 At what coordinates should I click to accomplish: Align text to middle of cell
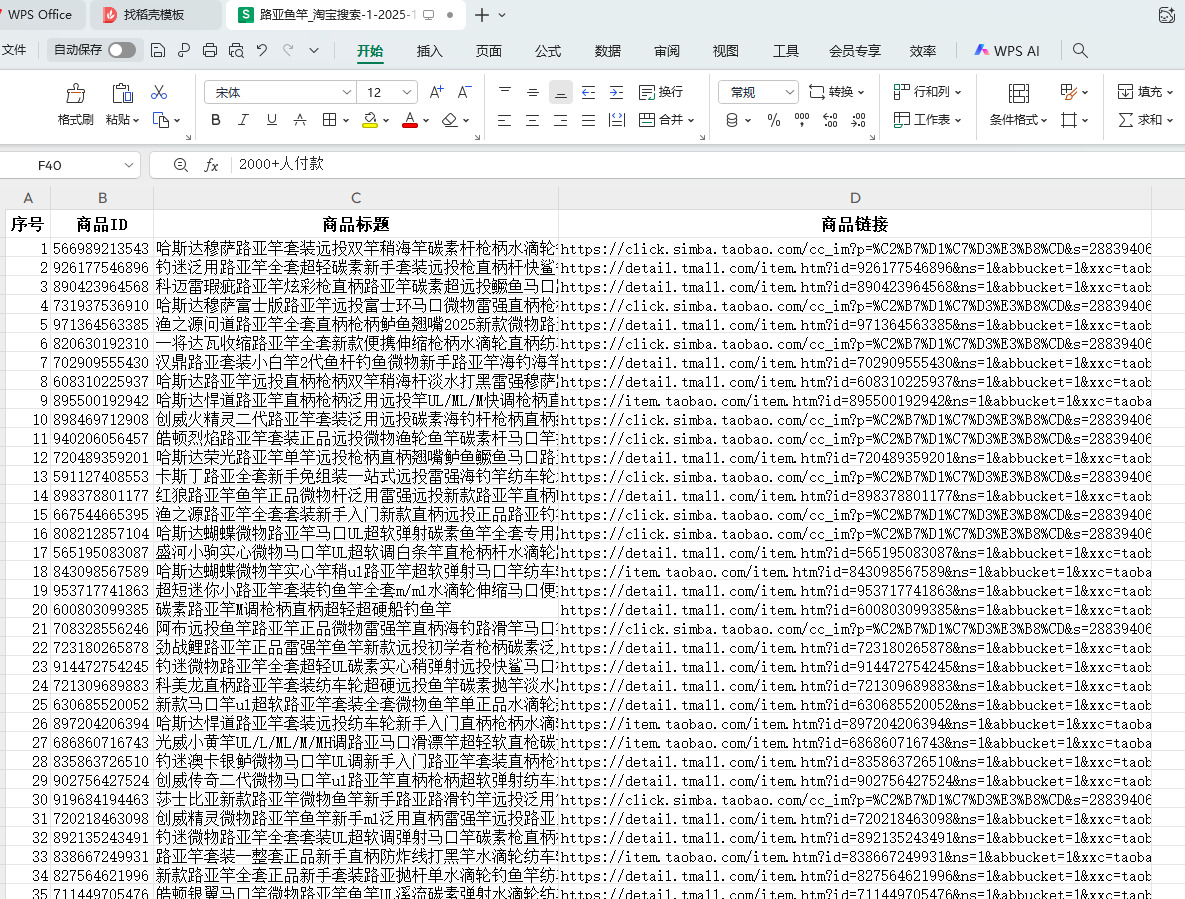[533, 92]
